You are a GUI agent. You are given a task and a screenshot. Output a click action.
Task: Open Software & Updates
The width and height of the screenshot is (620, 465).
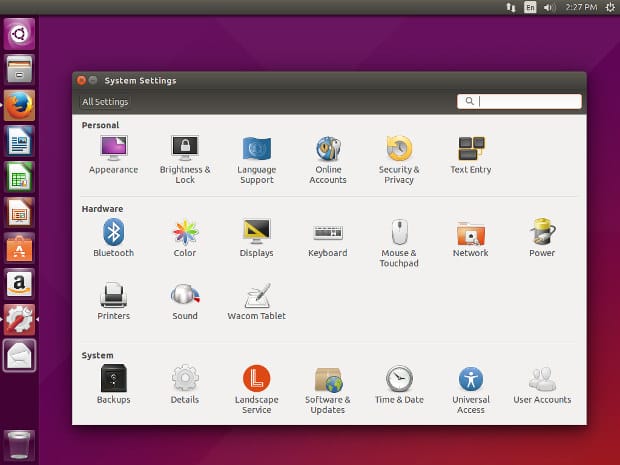coord(328,389)
